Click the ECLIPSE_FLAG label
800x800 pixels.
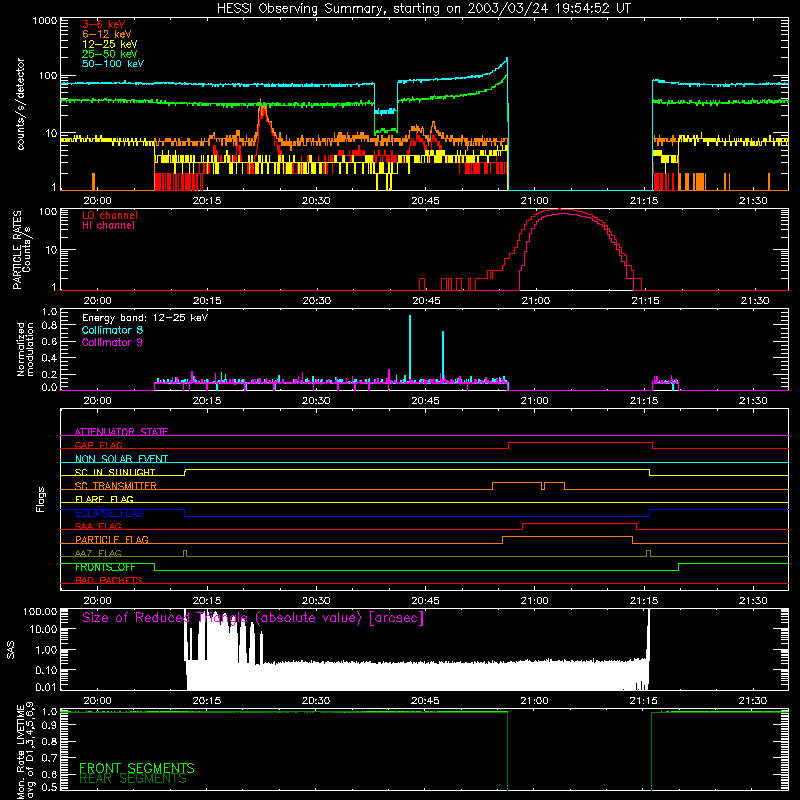click(x=109, y=513)
